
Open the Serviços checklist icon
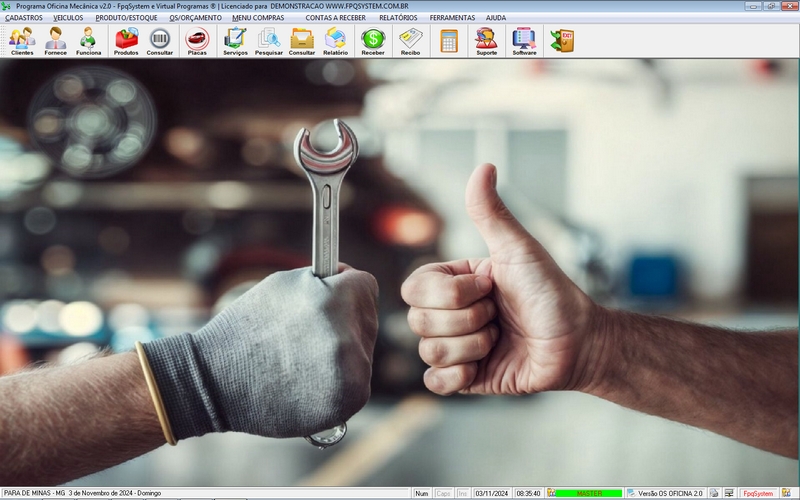(x=235, y=41)
